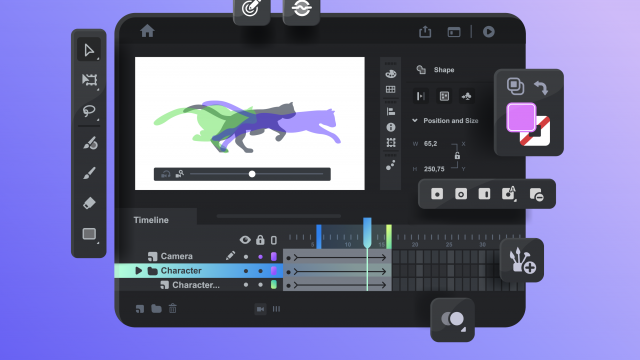This screenshot has width=640, height=360.
Task: Toggle visibility eye column header in Timeline
Action: 245,240
